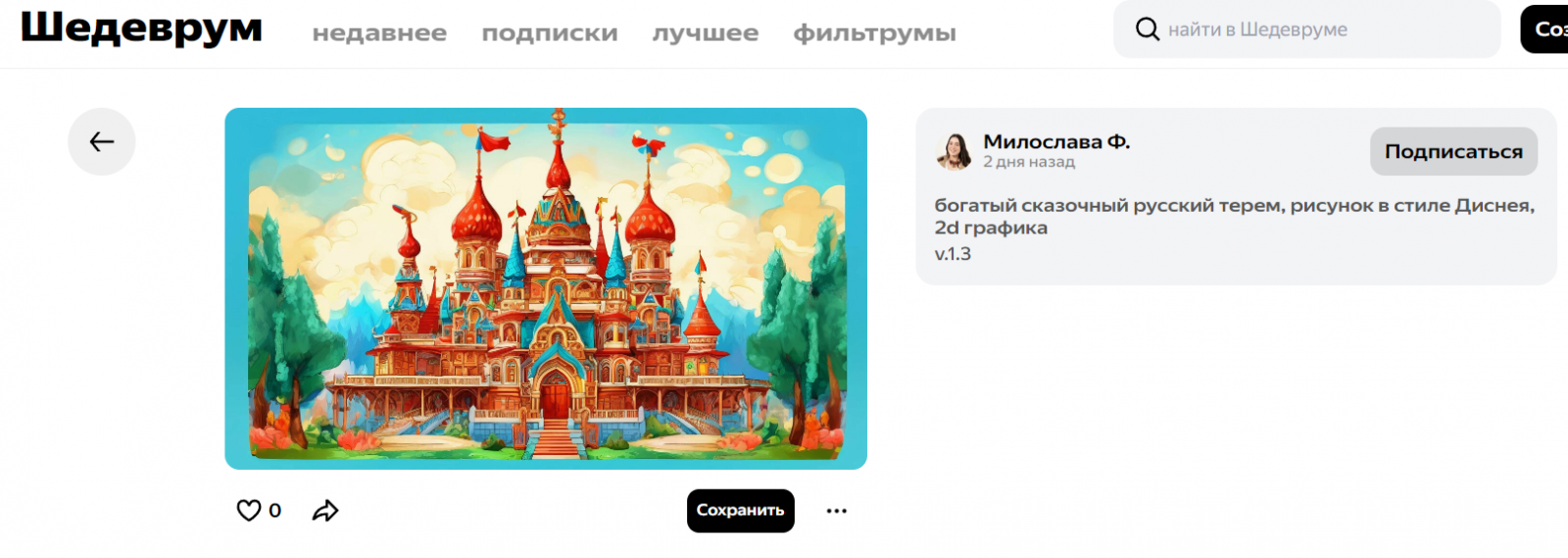1568x558 pixels.
Task: Save the image with Сохранить button
Action: [x=740, y=511]
